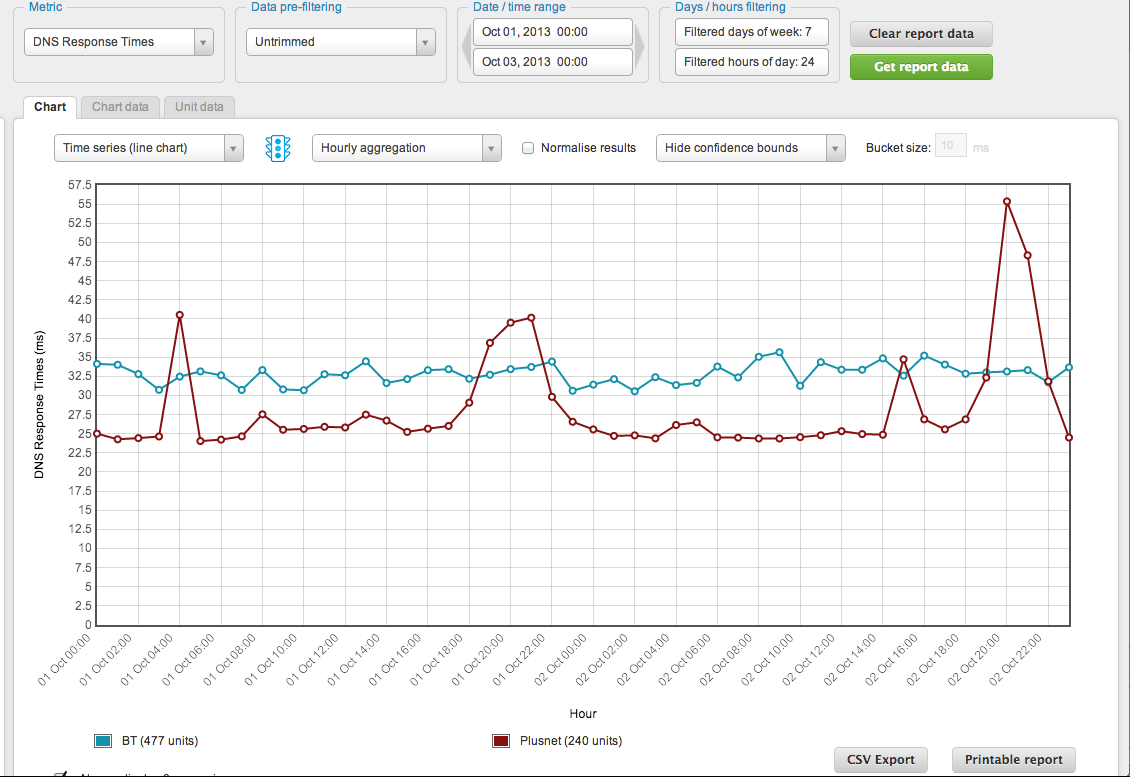Select the Chart tab
Viewport: 1130px width, 777px height.
50,107
